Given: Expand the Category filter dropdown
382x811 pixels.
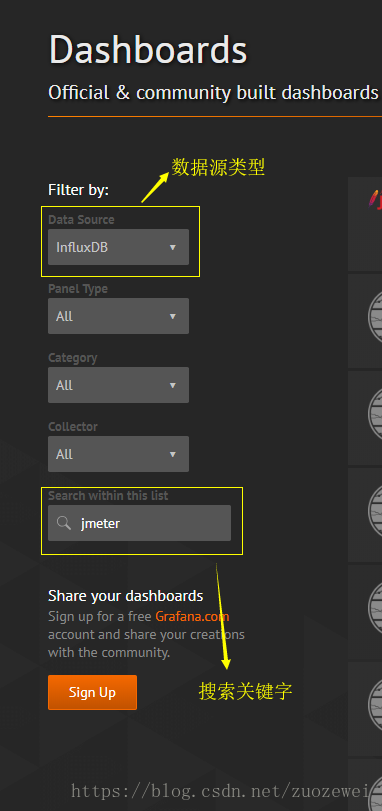Looking at the screenshot, I should 118,385.
